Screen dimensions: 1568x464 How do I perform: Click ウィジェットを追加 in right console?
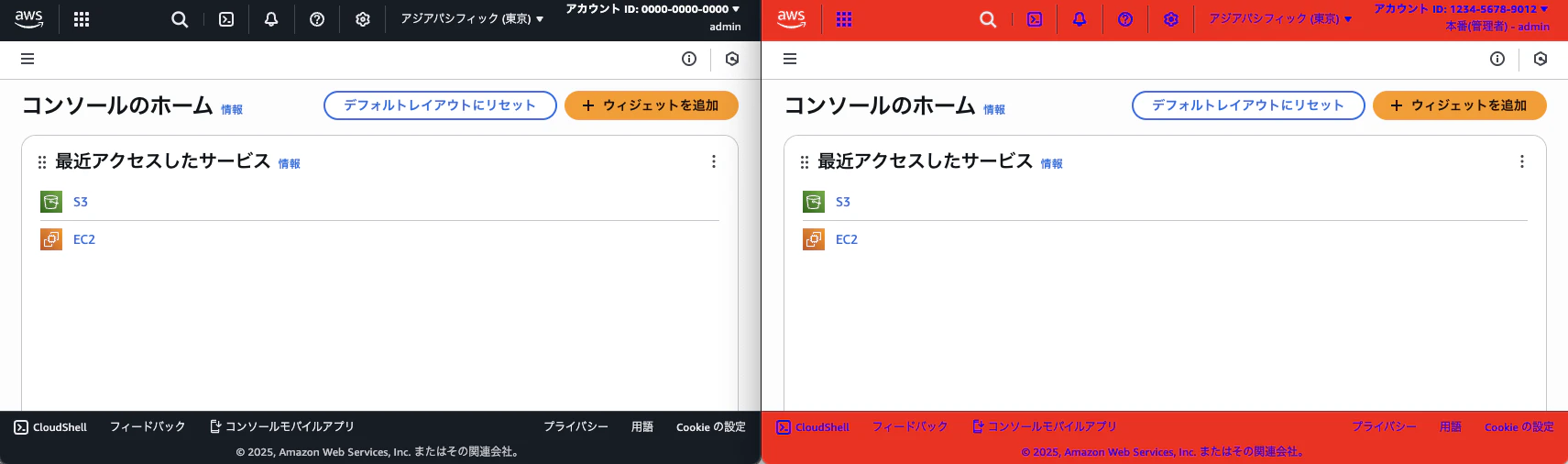click(1460, 105)
